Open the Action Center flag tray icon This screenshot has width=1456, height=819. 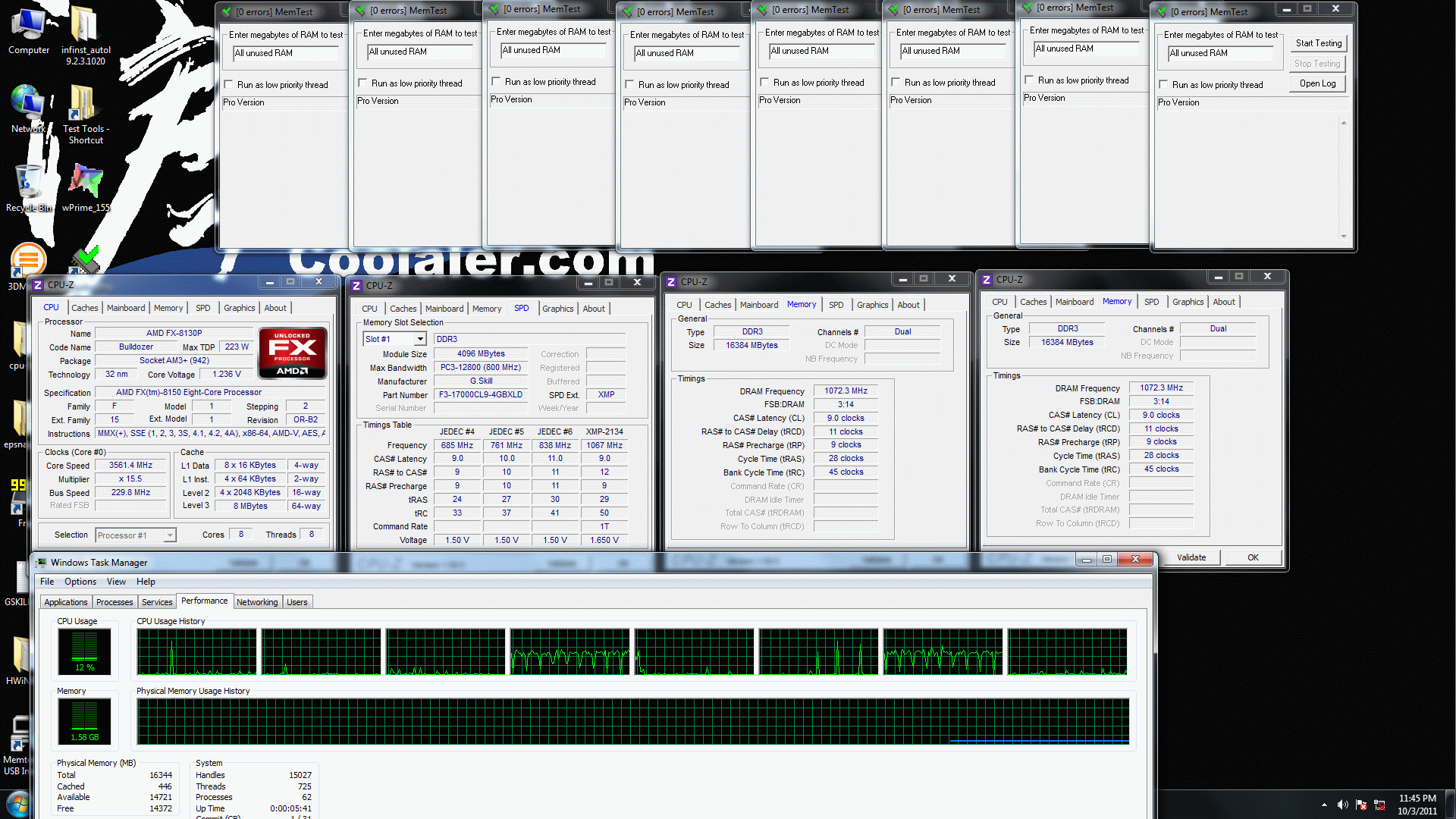1361,805
